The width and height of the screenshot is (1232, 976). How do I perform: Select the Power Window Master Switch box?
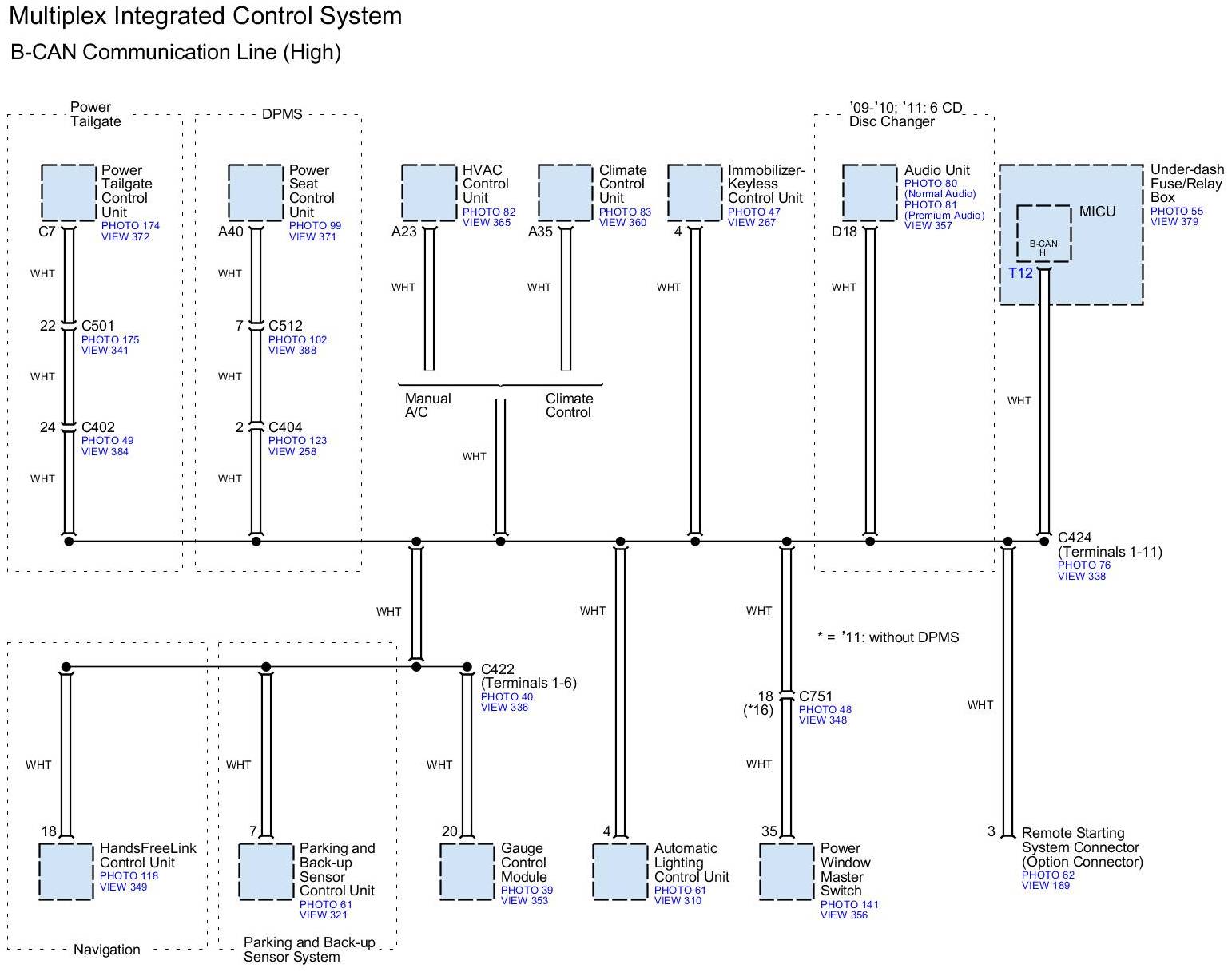(785, 871)
